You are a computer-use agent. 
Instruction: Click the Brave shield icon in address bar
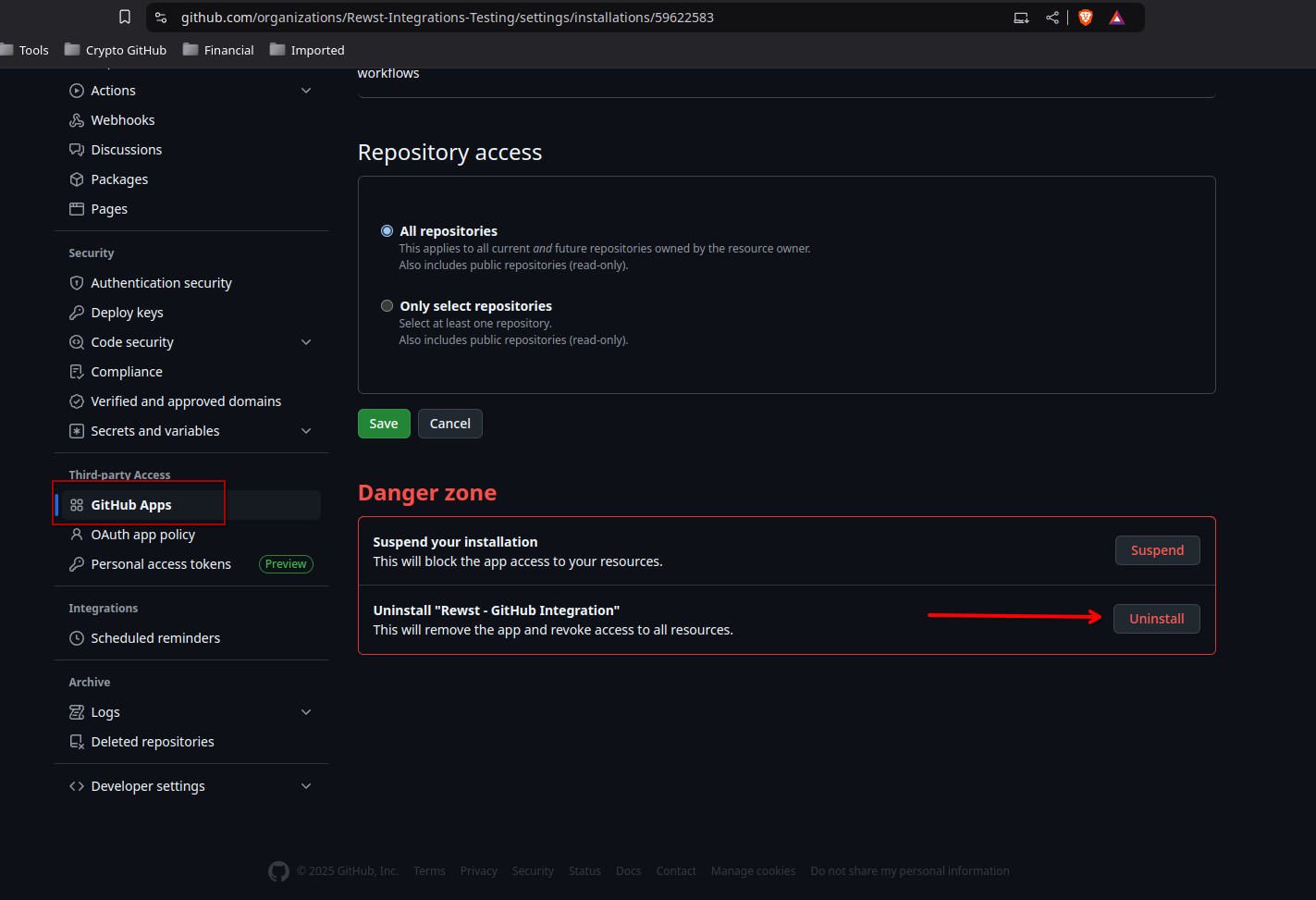pyautogui.click(x=1086, y=18)
